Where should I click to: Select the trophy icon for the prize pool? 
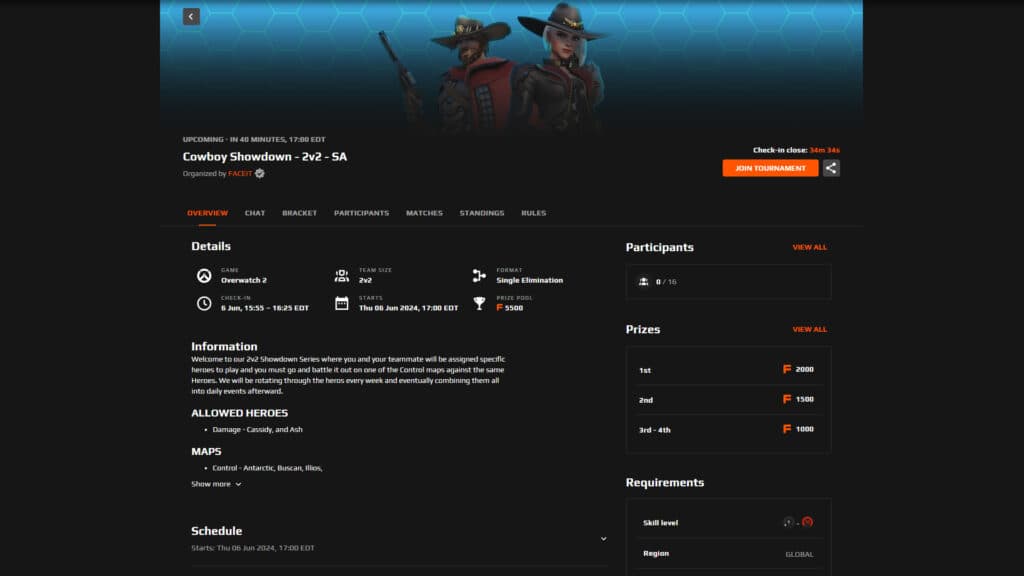480,302
